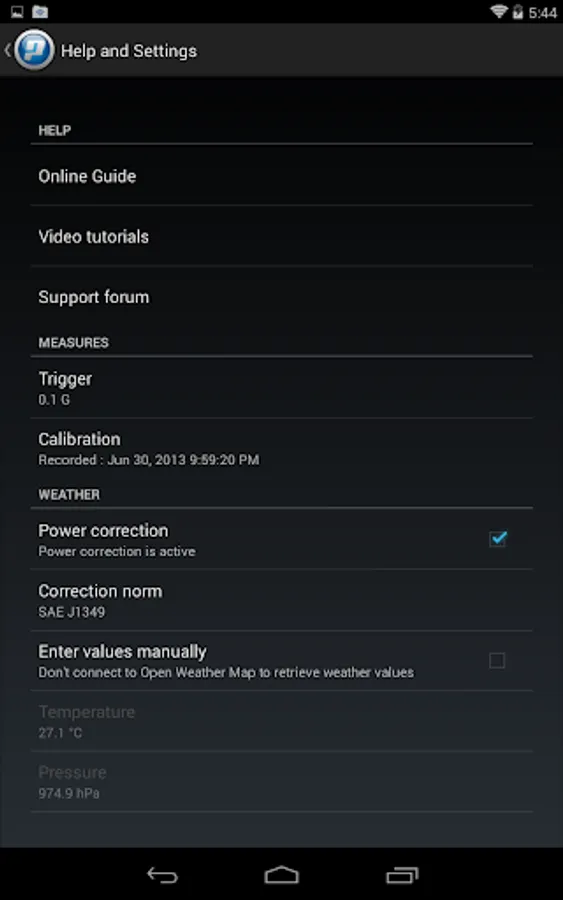The height and width of the screenshot is (900, 563).
Task: Open Video tutorials
Action: [x=281, y=236]
